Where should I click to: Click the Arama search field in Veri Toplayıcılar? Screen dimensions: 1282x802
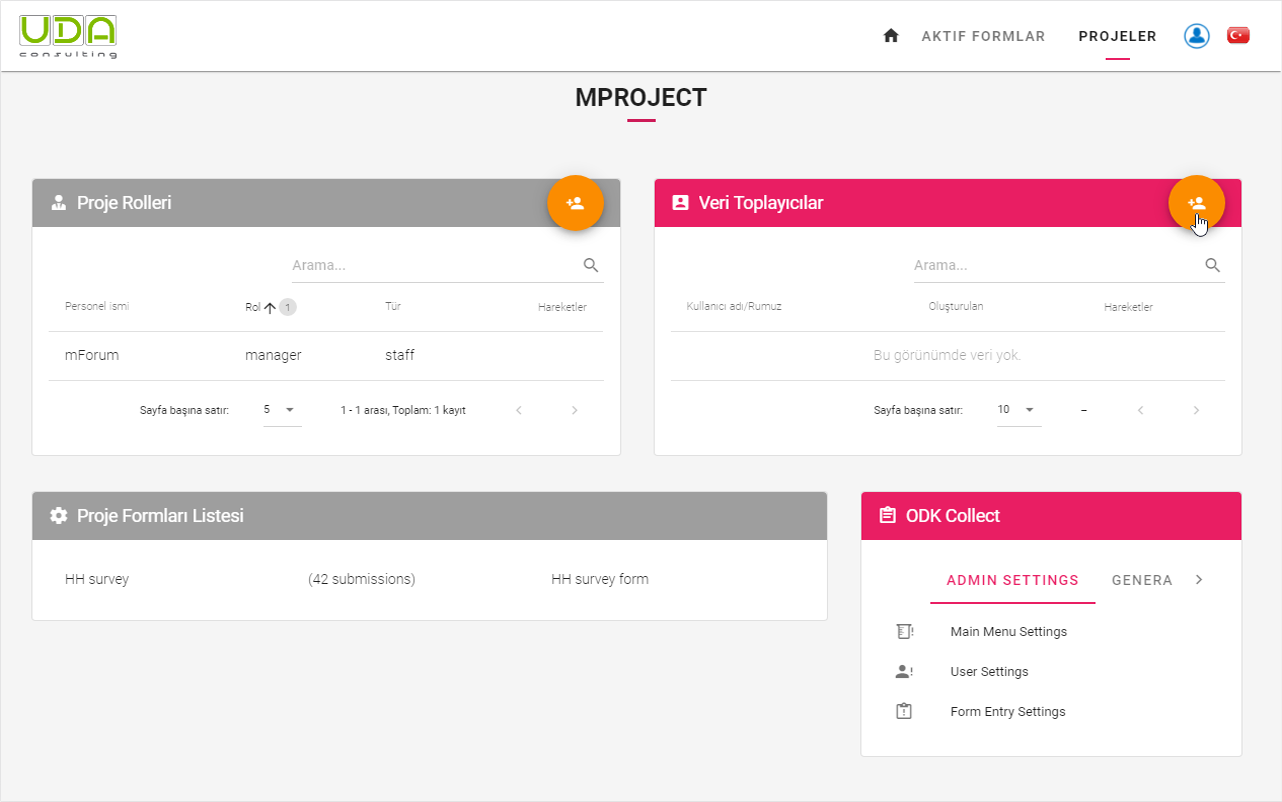pyautogui.click(x=1058, y=266)
